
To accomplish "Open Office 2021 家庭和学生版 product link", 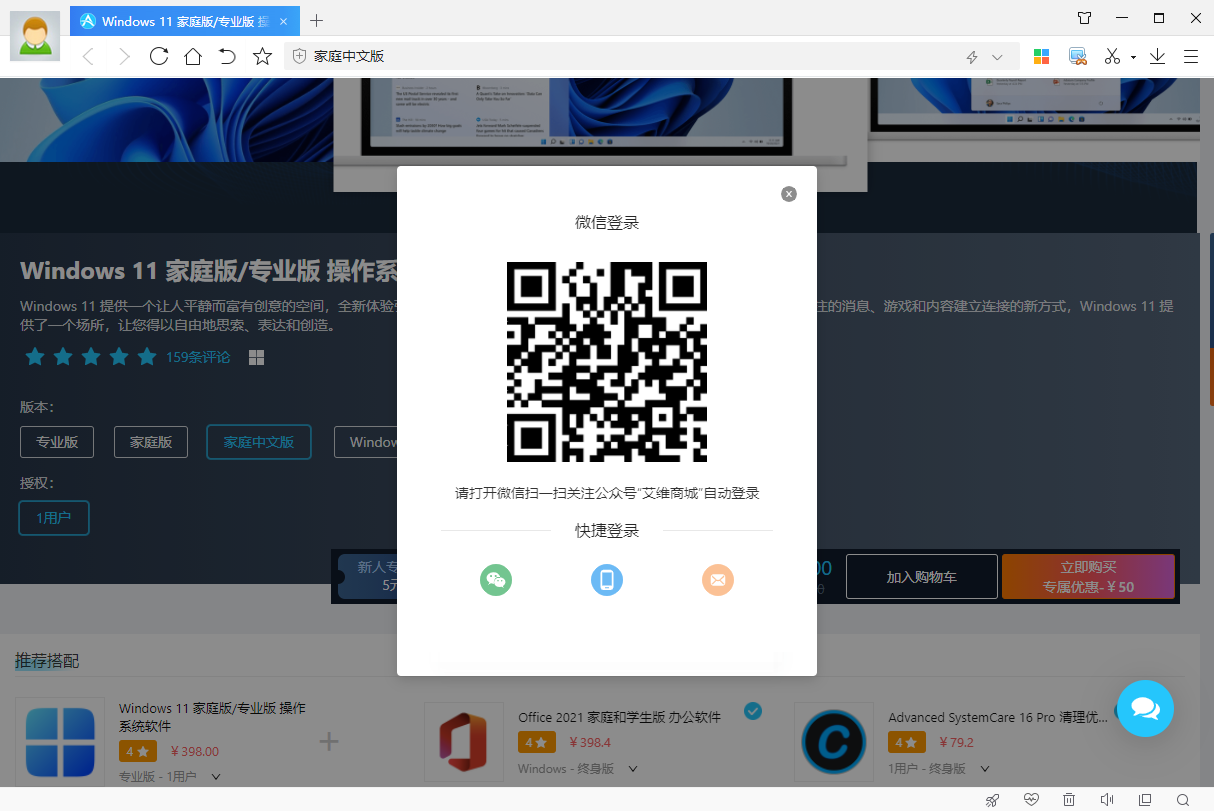I will tap(620, 717).
